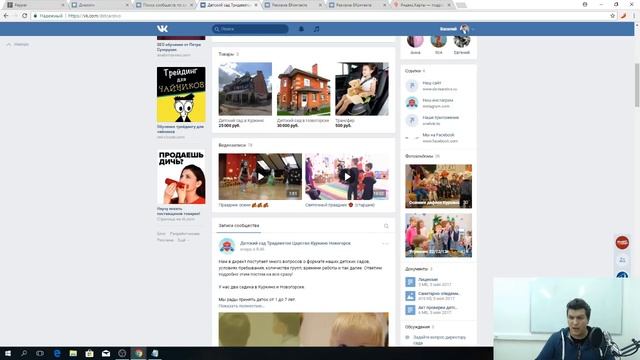Open the first photo album thumbnail
The width and height of the screenshot is (640, 360).
438,186
